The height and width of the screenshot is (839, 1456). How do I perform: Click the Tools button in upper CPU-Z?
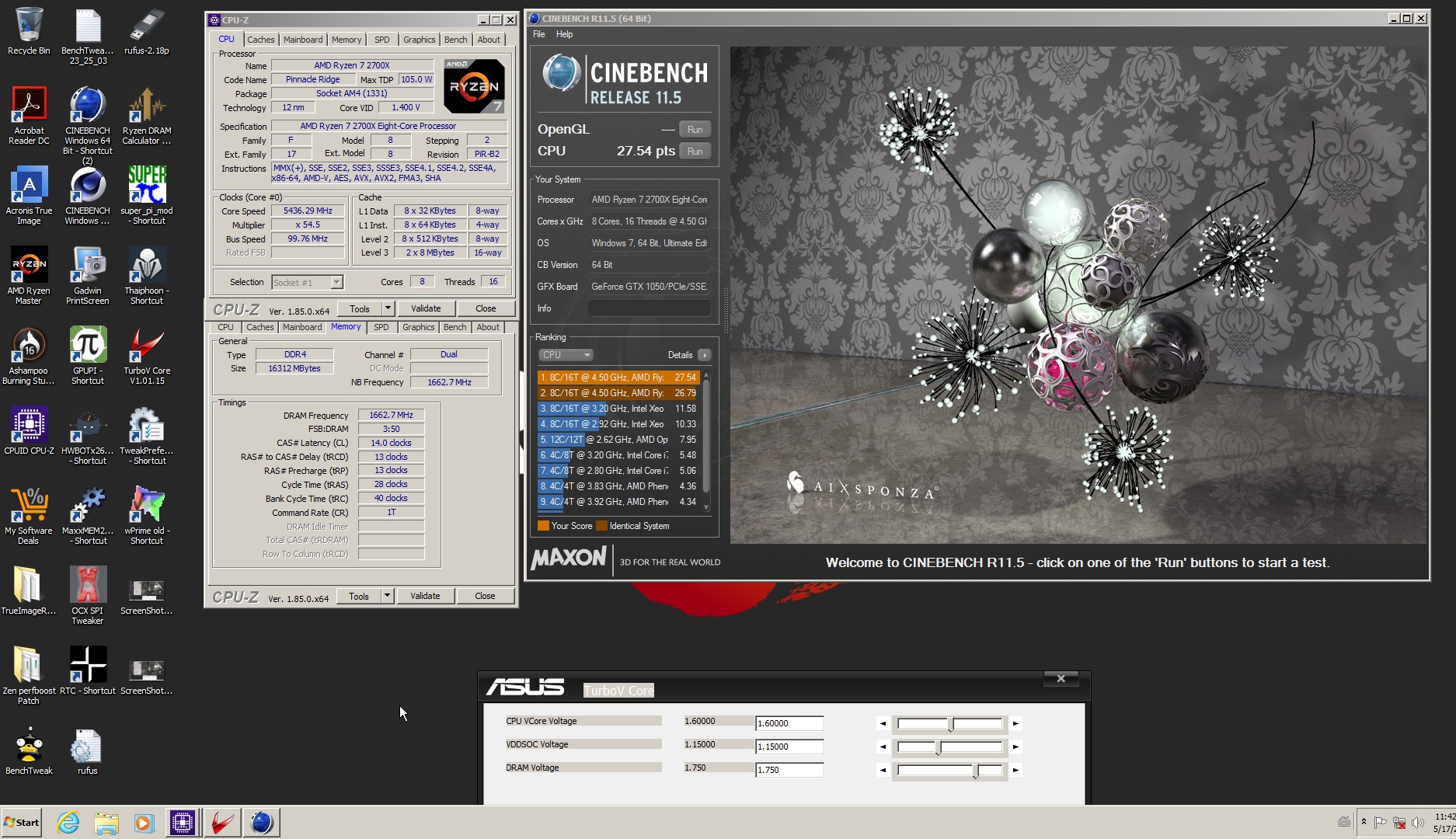point(360,308)
